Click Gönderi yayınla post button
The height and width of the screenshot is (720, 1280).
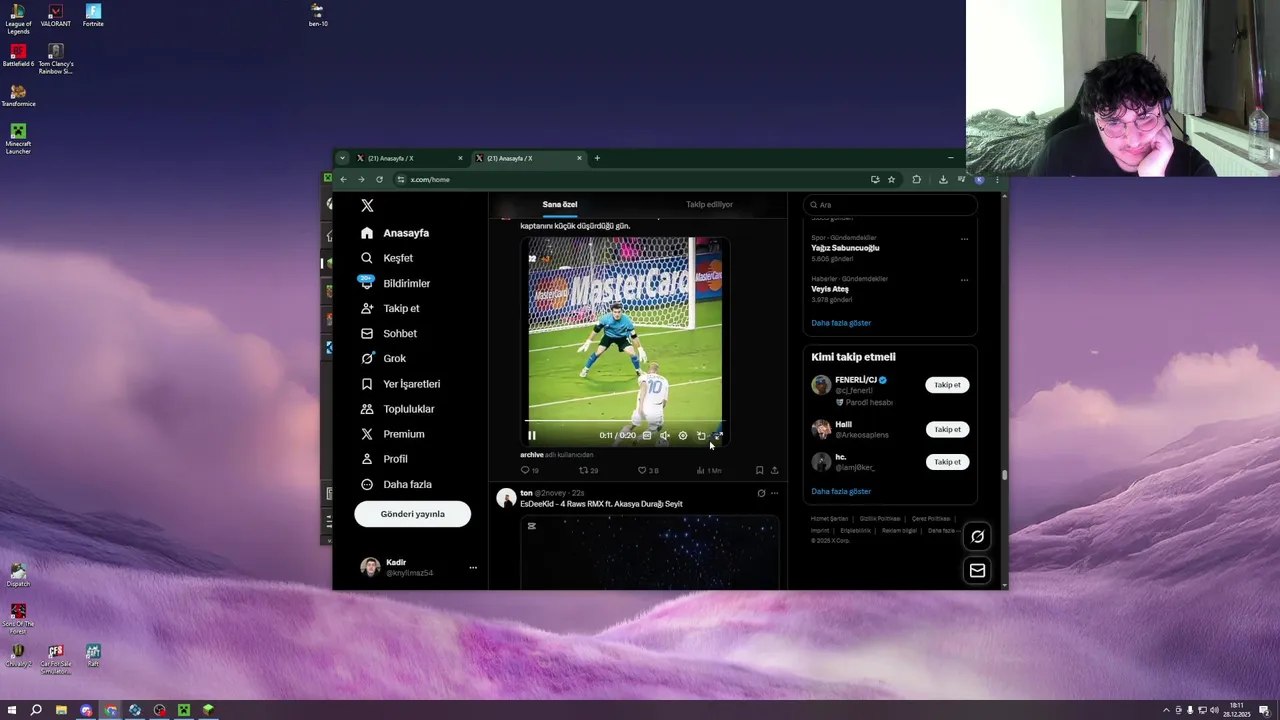tap(412, 514)
